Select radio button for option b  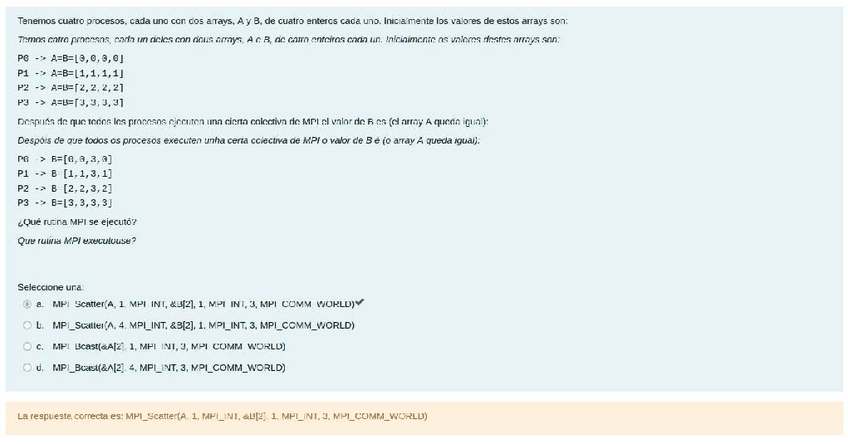(x=27, y=326)
